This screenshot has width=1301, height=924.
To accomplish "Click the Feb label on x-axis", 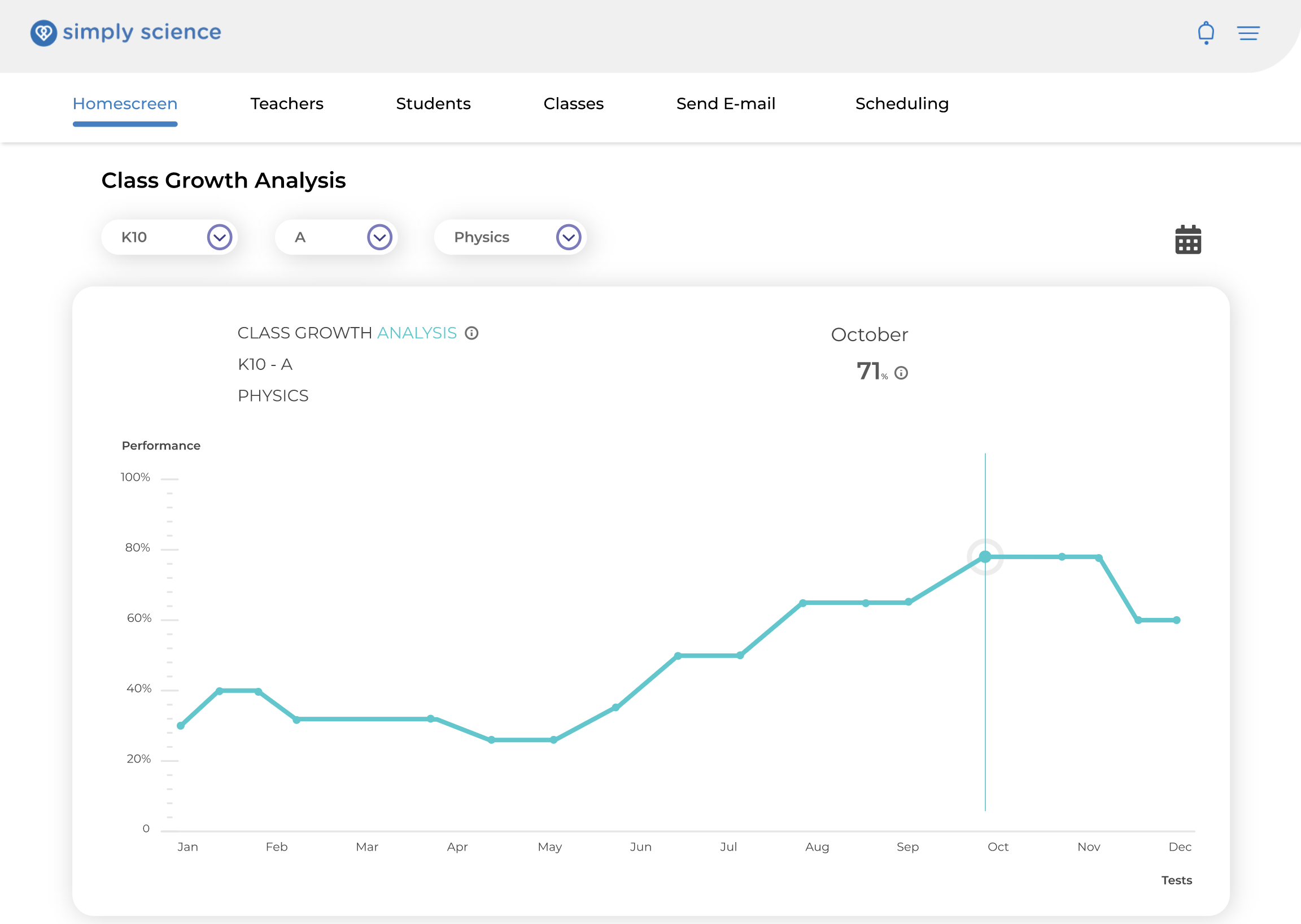I will click(277, 847).
